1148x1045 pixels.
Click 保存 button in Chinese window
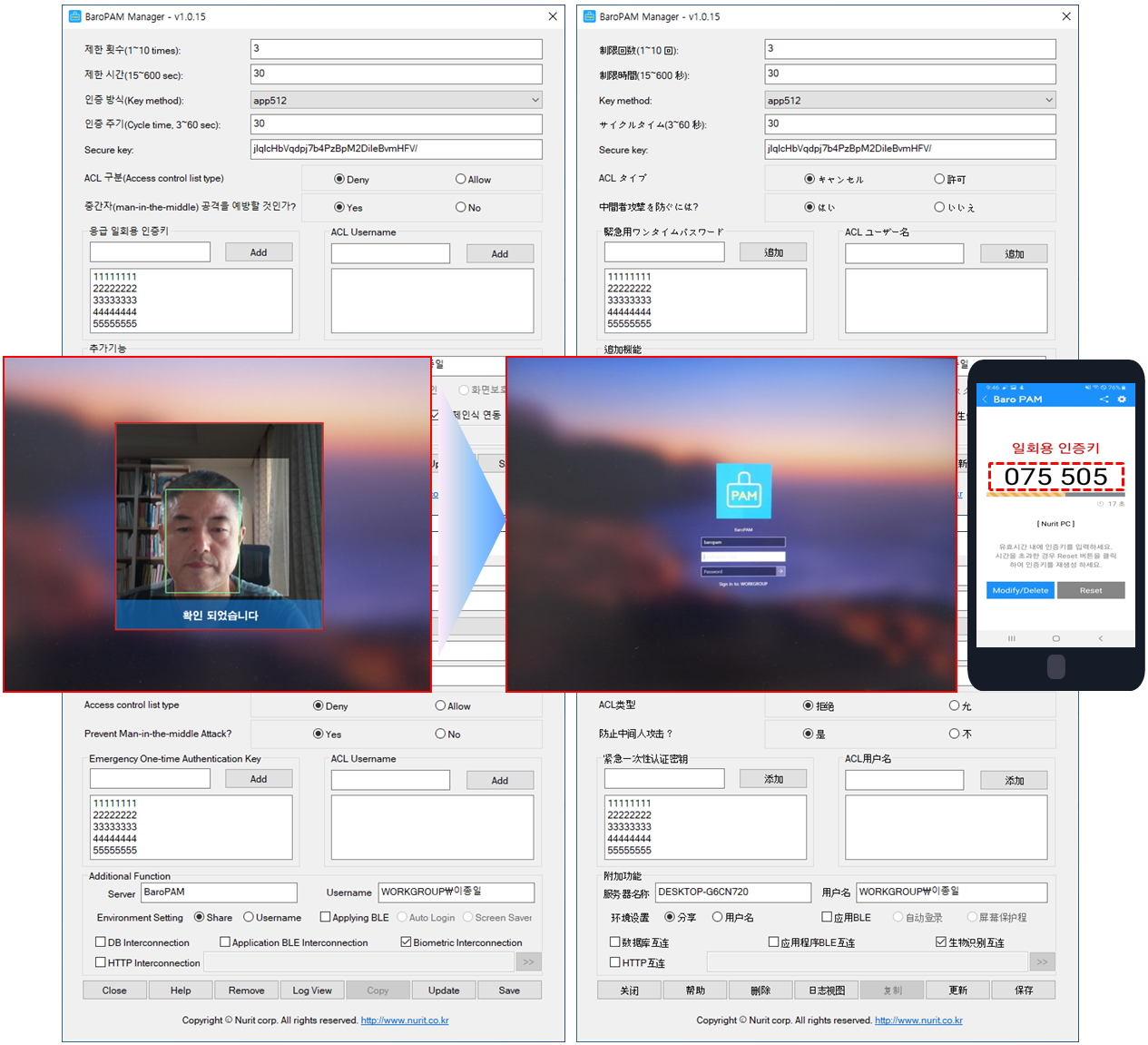(x=1024, y=991)
